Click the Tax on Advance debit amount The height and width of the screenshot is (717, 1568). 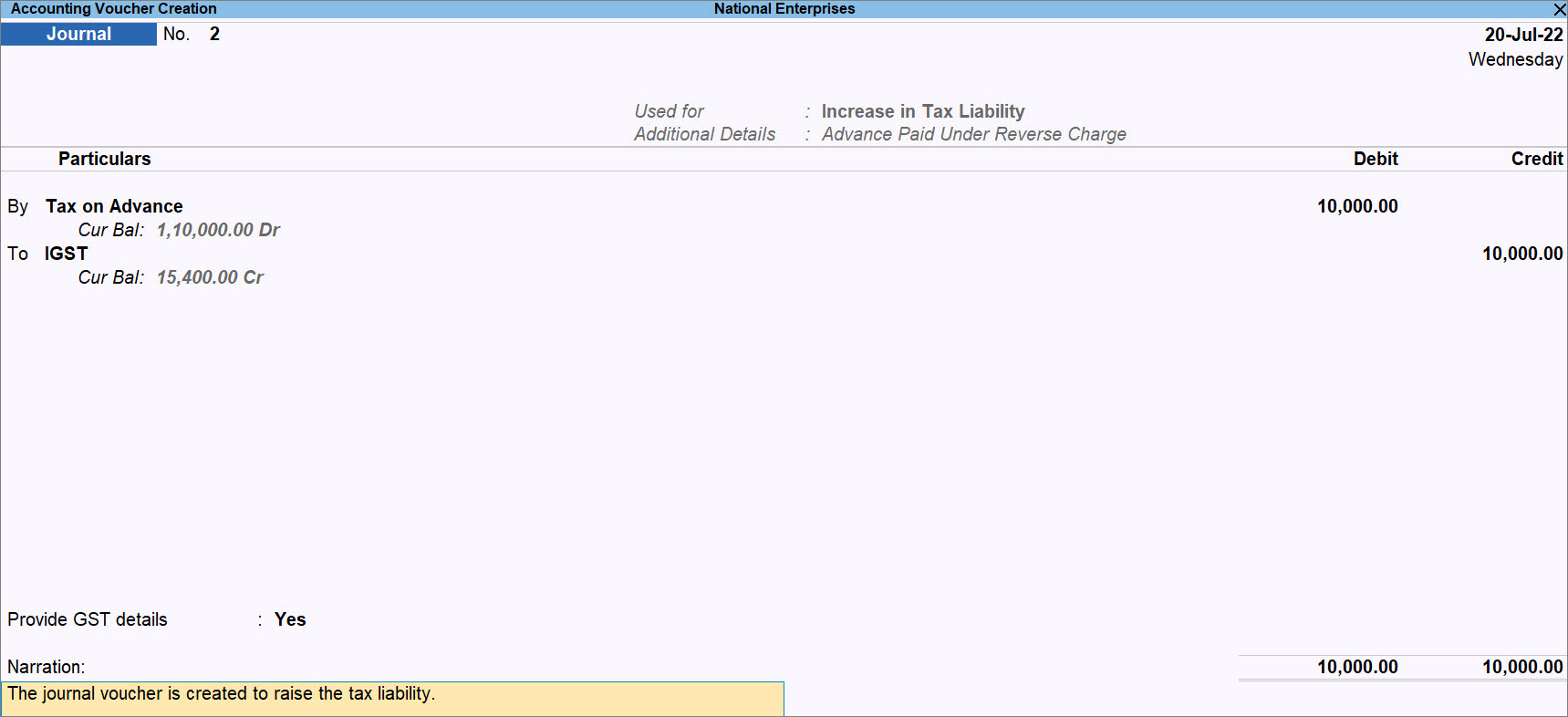[x=1357, y=206]
